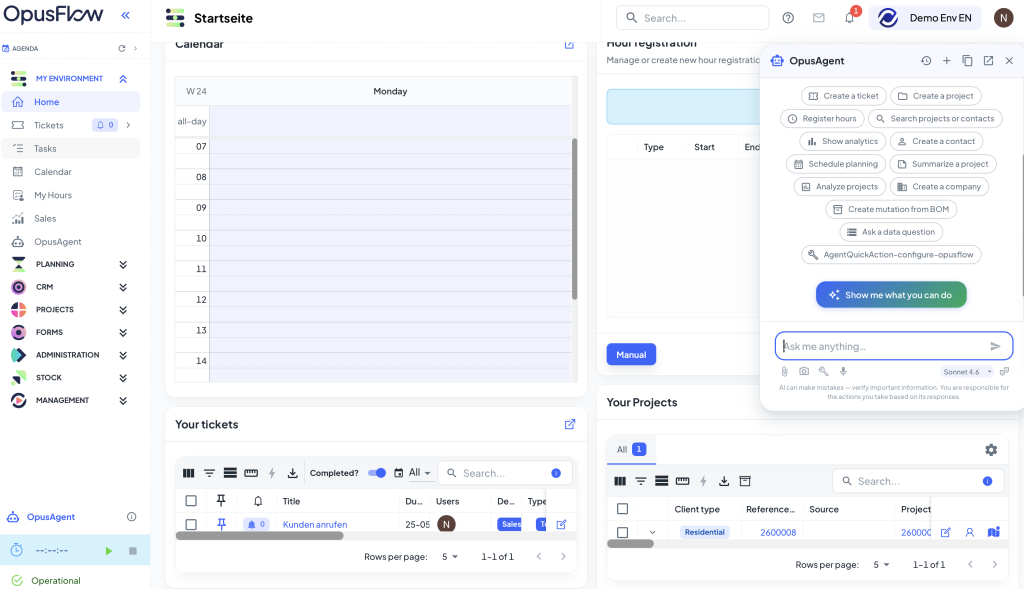1024x589 pixels.
Task: Edit the Kunden anrufen ticket
Action: [x=561, y=524]
